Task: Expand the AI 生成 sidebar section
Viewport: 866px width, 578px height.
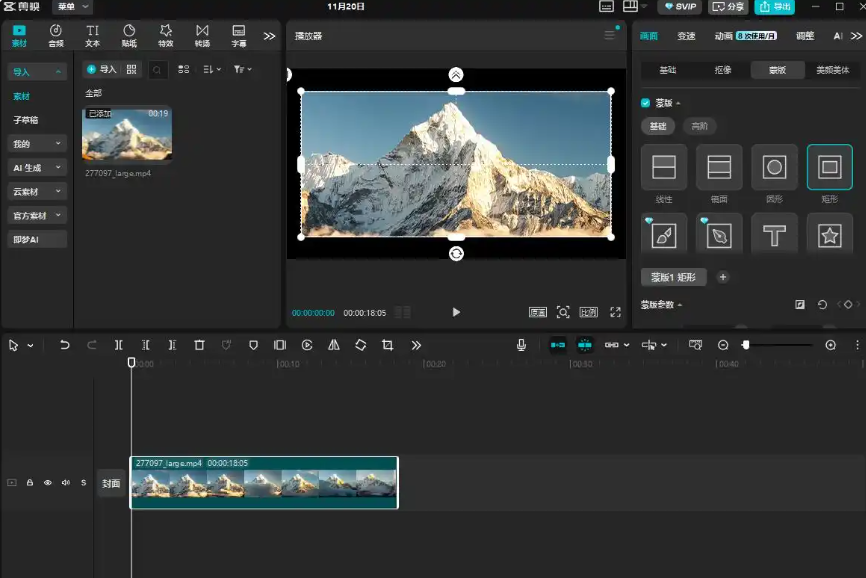Action: tap(37, 168)
